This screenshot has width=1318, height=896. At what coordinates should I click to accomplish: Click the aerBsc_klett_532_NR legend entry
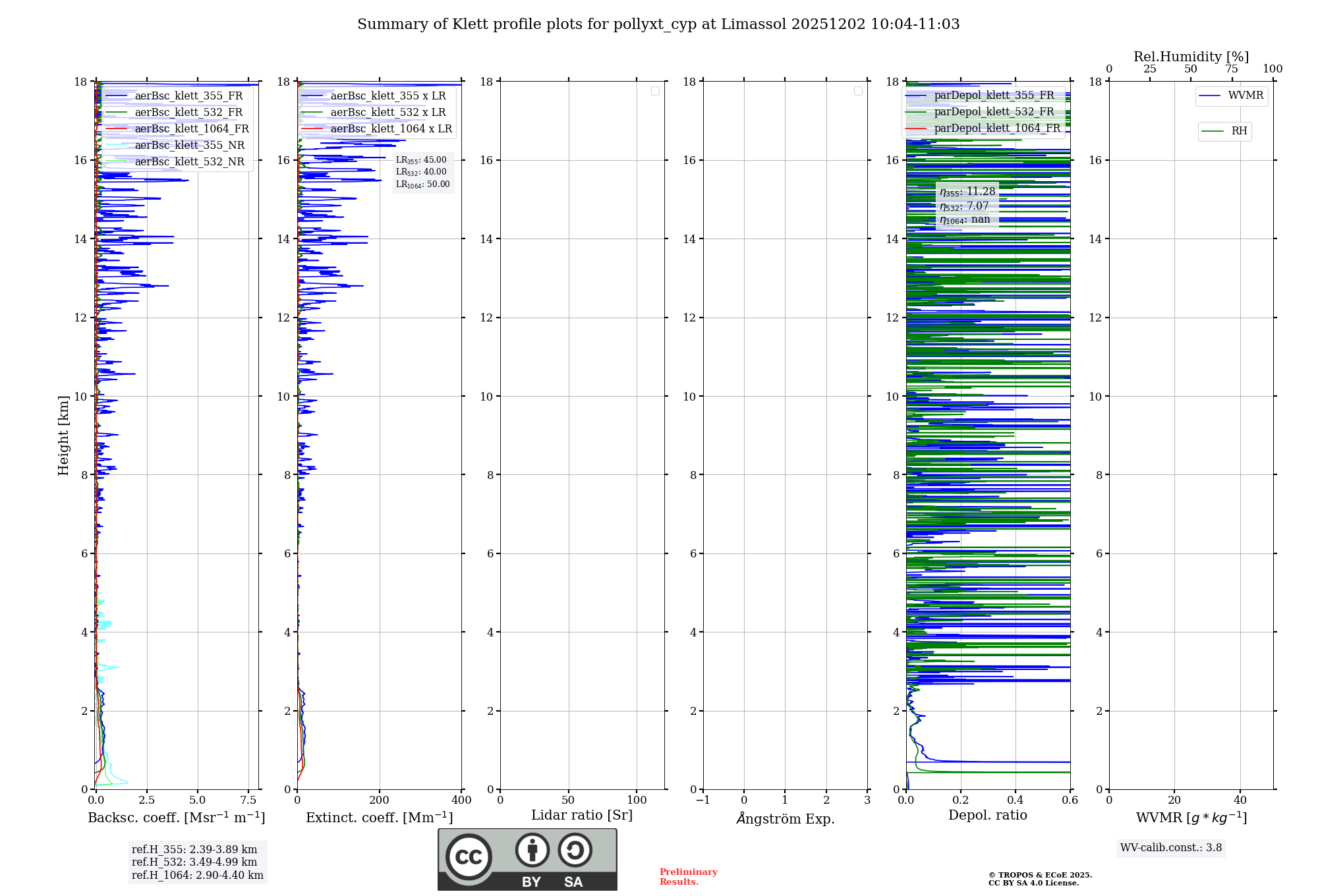(189, 162)
